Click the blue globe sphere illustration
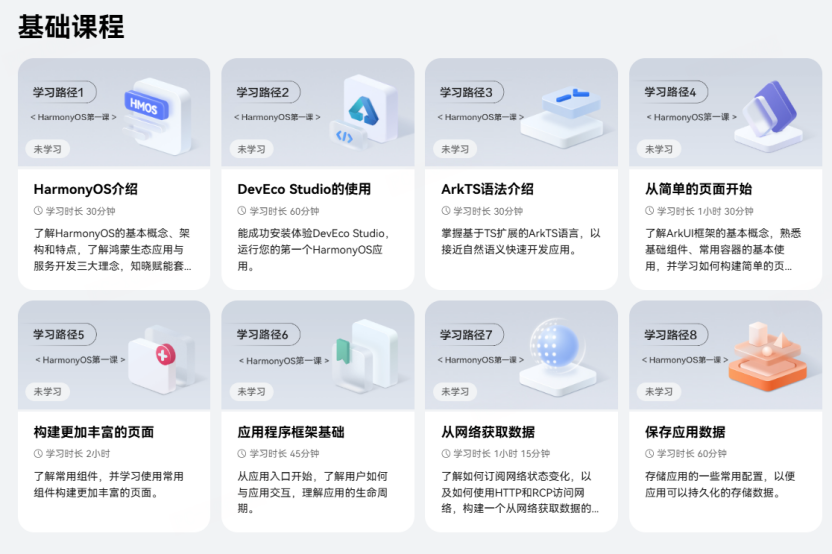The width and height of the screenshot is (832, 554). click(x=558, y=357)
